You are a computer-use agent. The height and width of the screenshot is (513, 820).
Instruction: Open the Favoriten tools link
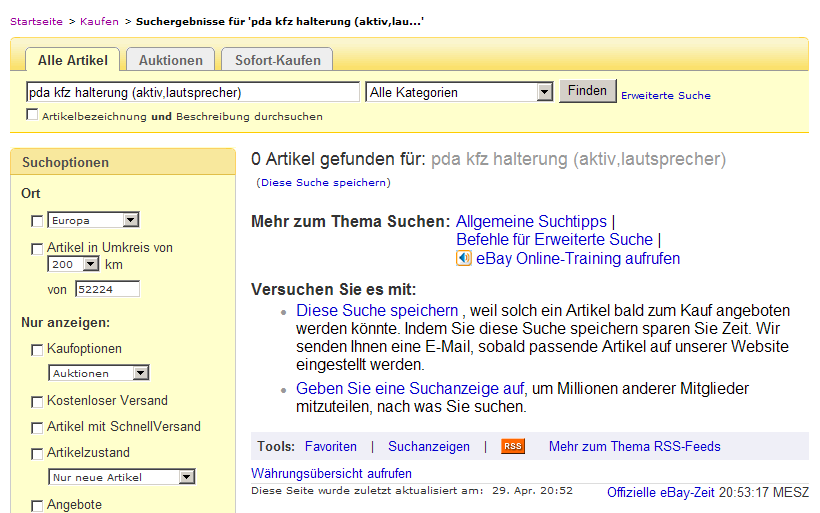coord(331,446)
